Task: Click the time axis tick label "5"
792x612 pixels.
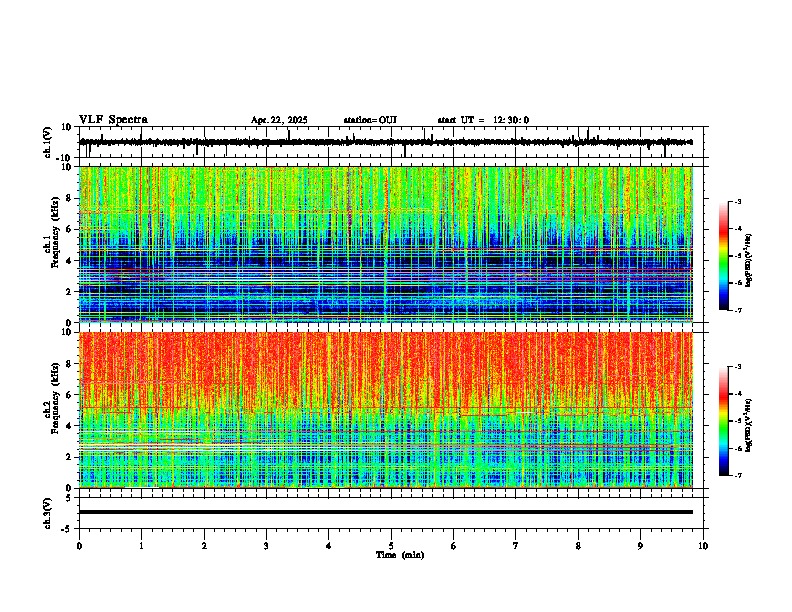Action: 391,546
